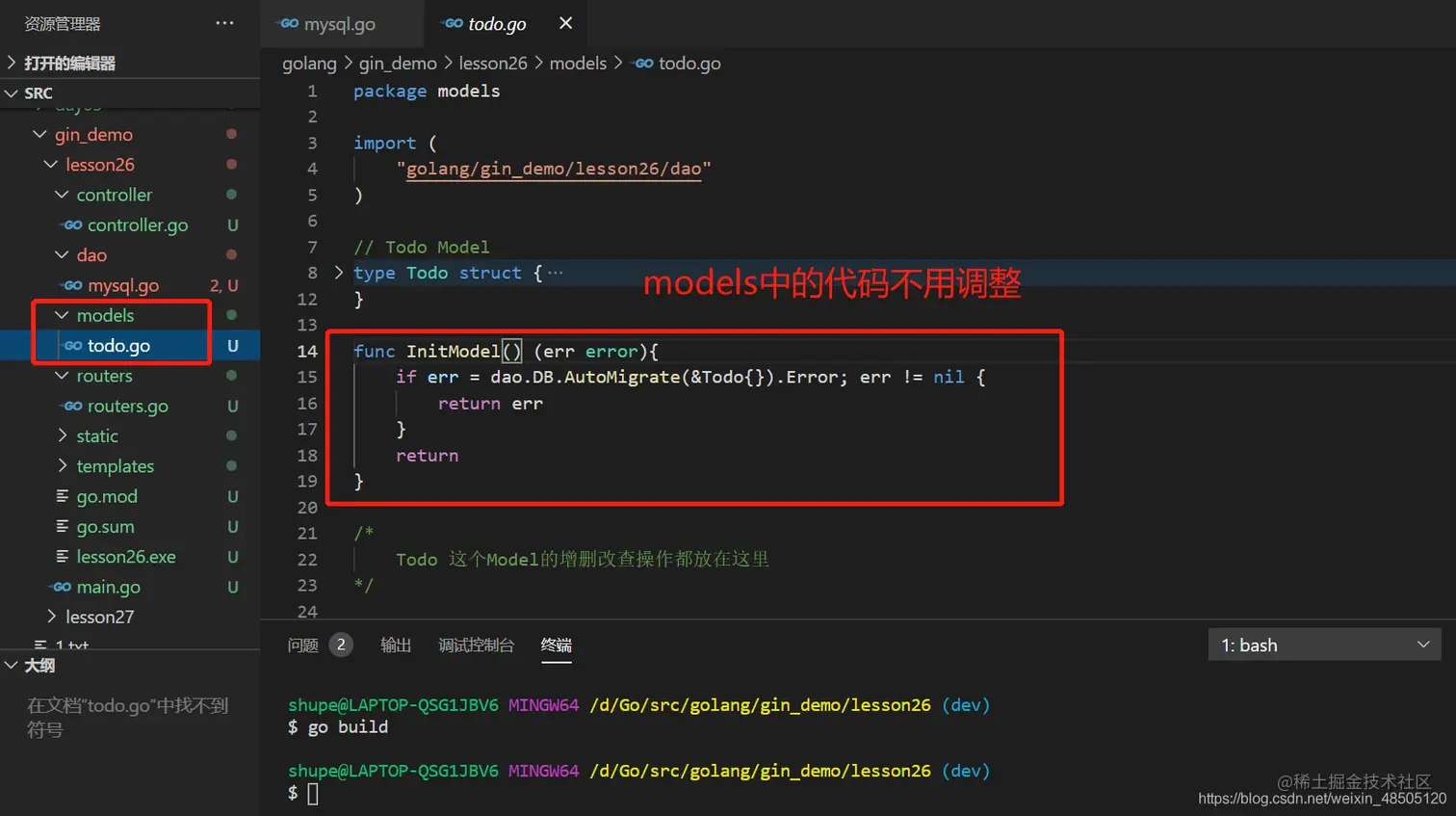Open the Output (输出) panel tab
Screen dimensions: 1456x816
pyautogui.click(x=396, y=645)
